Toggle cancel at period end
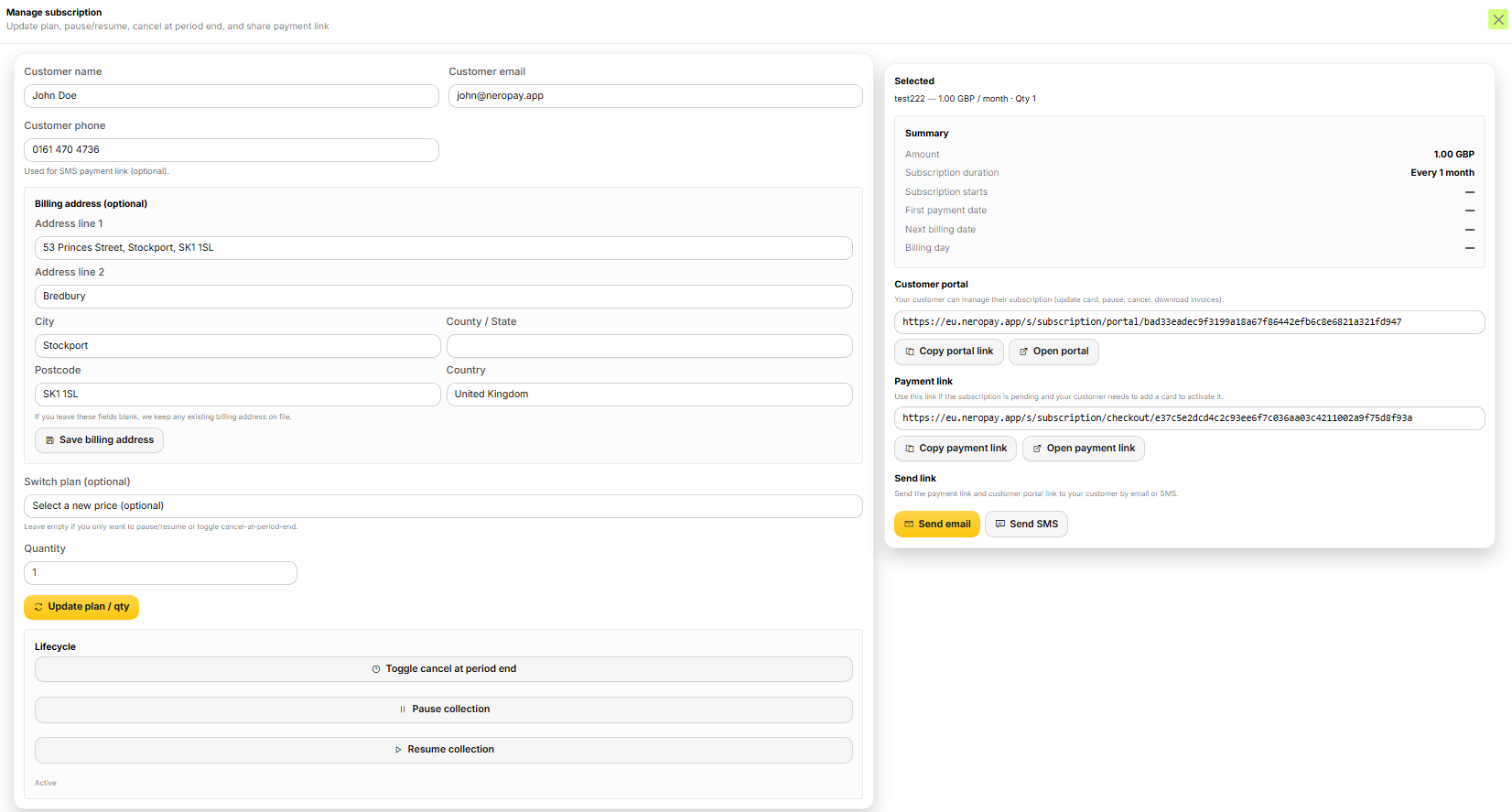This screenshot has height=812, width=1512. pyautogui.click(x=443, y=669)
